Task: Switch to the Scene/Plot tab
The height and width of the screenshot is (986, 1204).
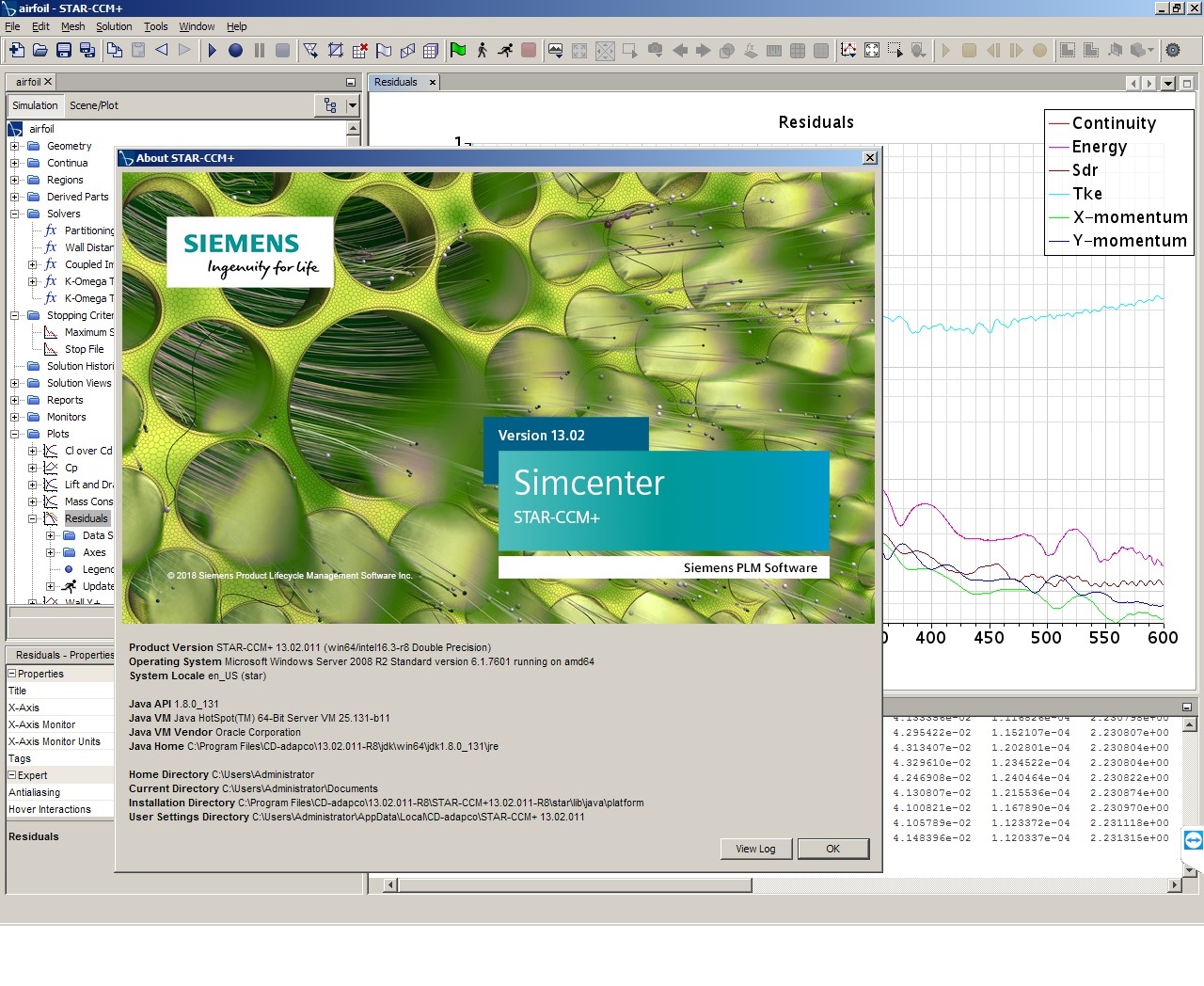Action: (x=94, y=105)
